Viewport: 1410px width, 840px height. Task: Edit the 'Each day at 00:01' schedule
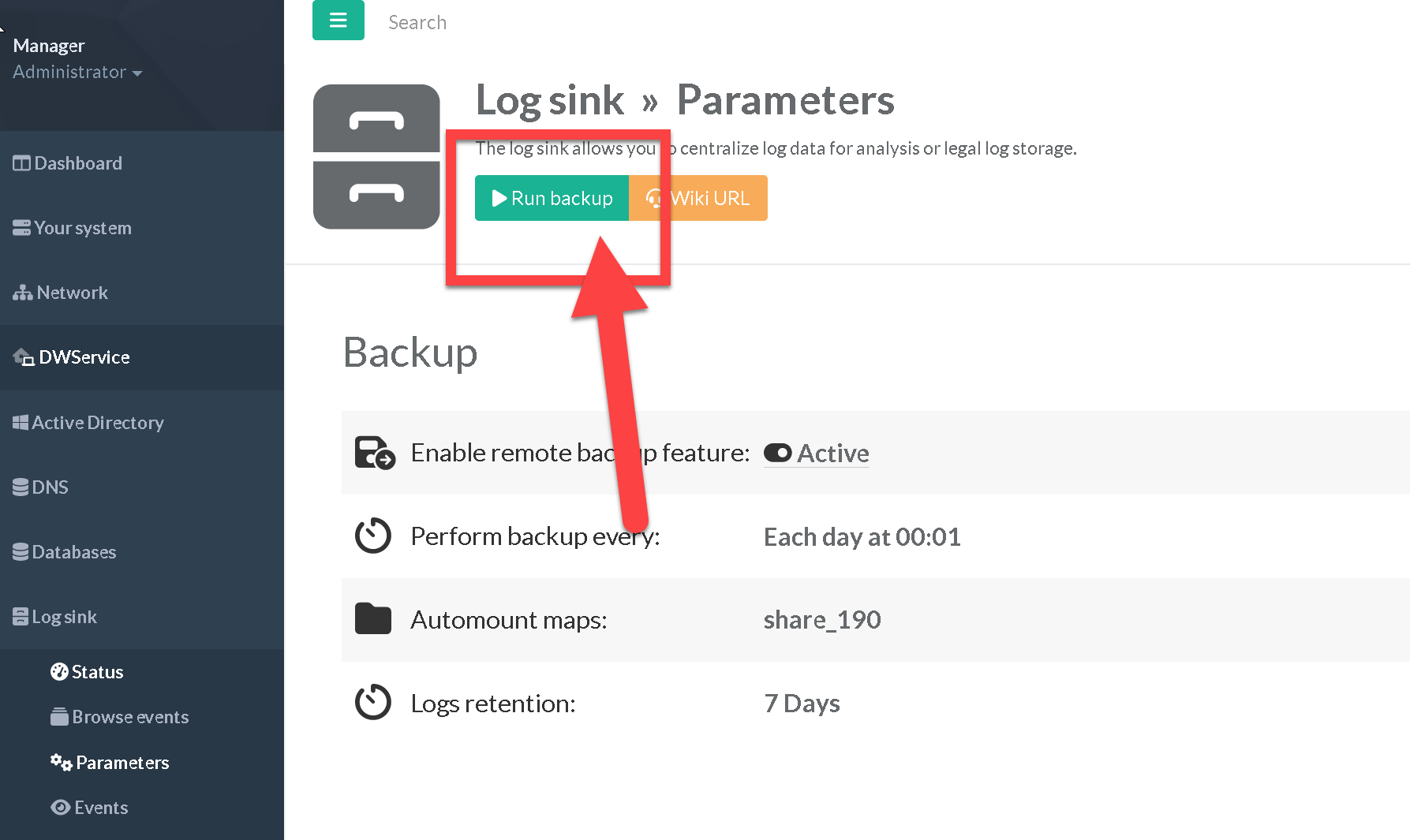862,537
